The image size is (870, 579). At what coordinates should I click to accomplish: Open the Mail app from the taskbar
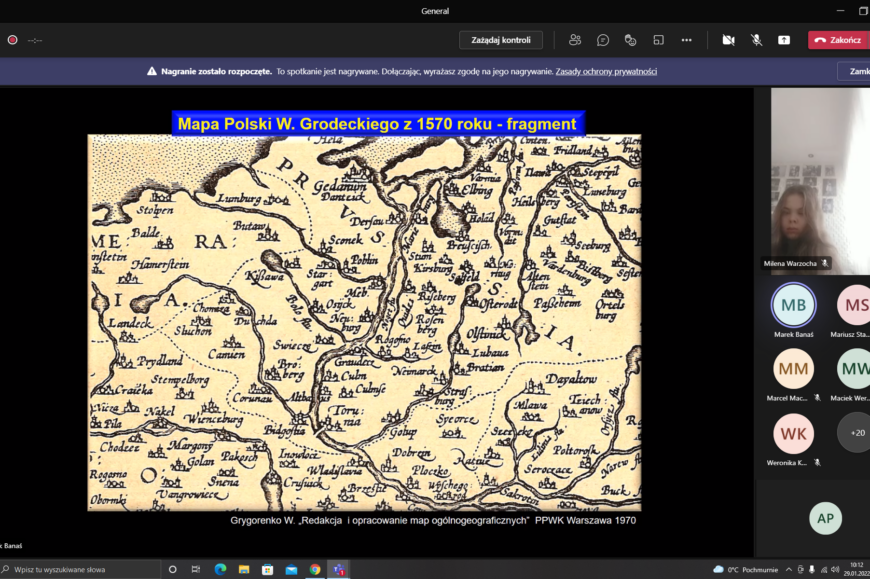pos(291,570)
